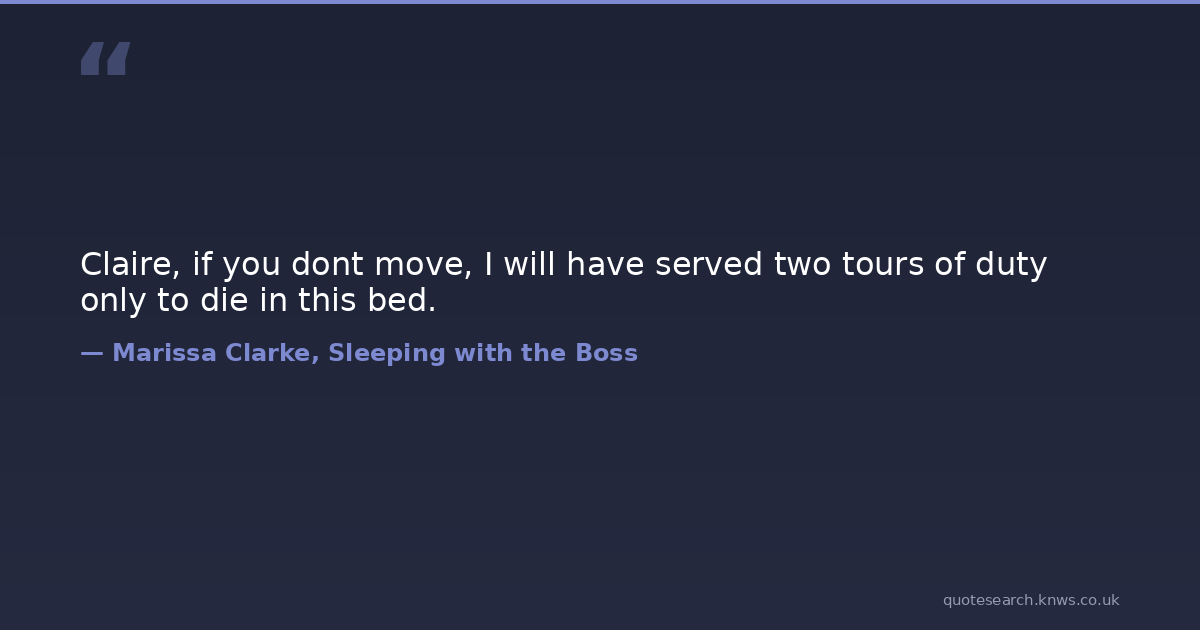Click the word have in the quote
The height and width of the screenshot is (630, 1200).
pos(606,265)
